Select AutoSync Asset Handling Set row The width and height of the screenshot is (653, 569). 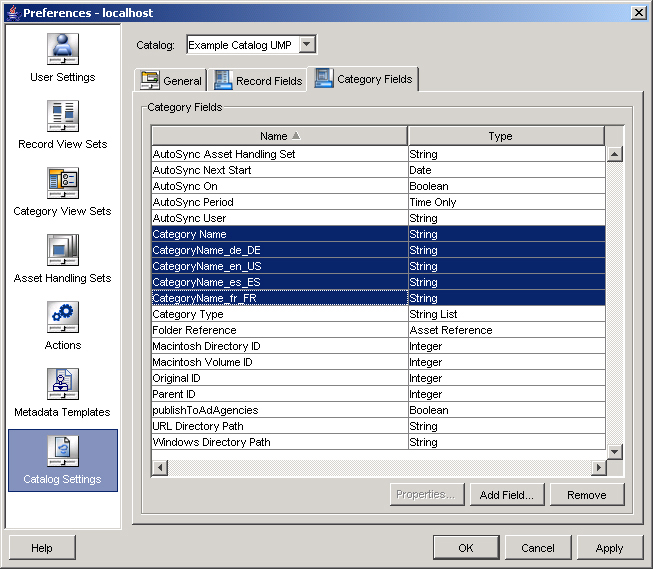point(378,154)
